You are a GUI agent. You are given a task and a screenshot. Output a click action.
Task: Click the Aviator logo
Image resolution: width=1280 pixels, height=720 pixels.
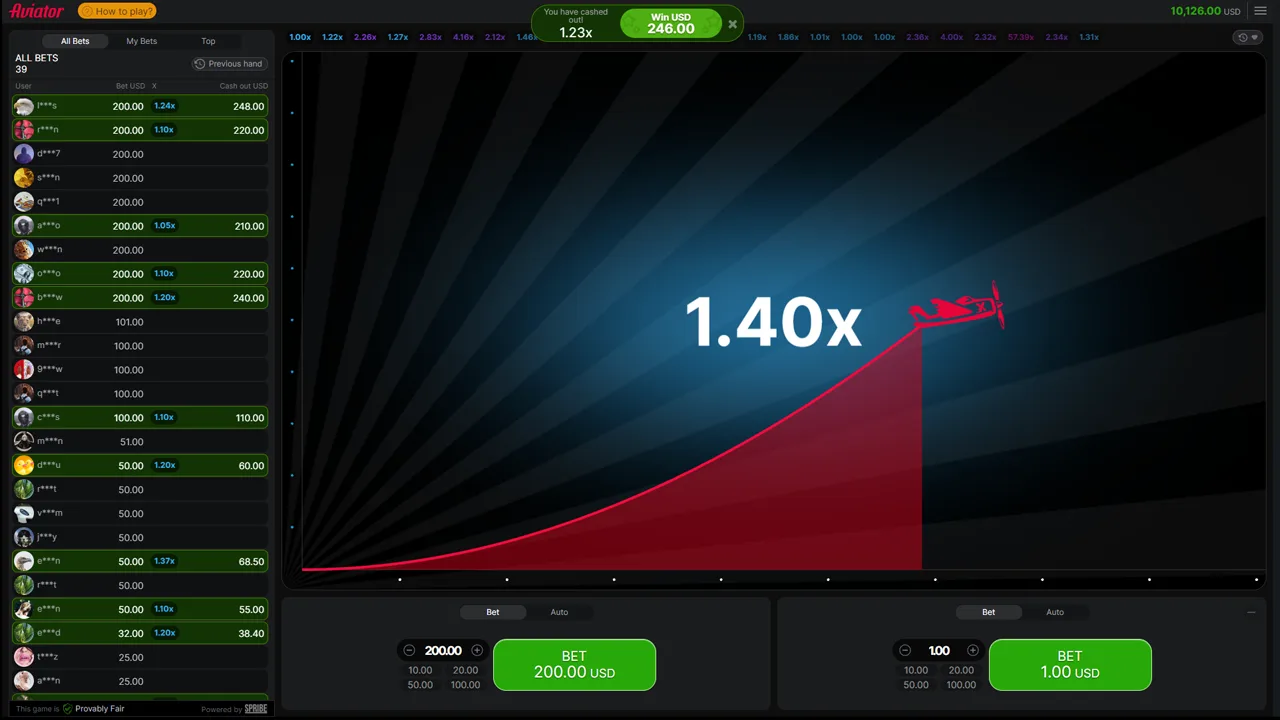[37, 11]
